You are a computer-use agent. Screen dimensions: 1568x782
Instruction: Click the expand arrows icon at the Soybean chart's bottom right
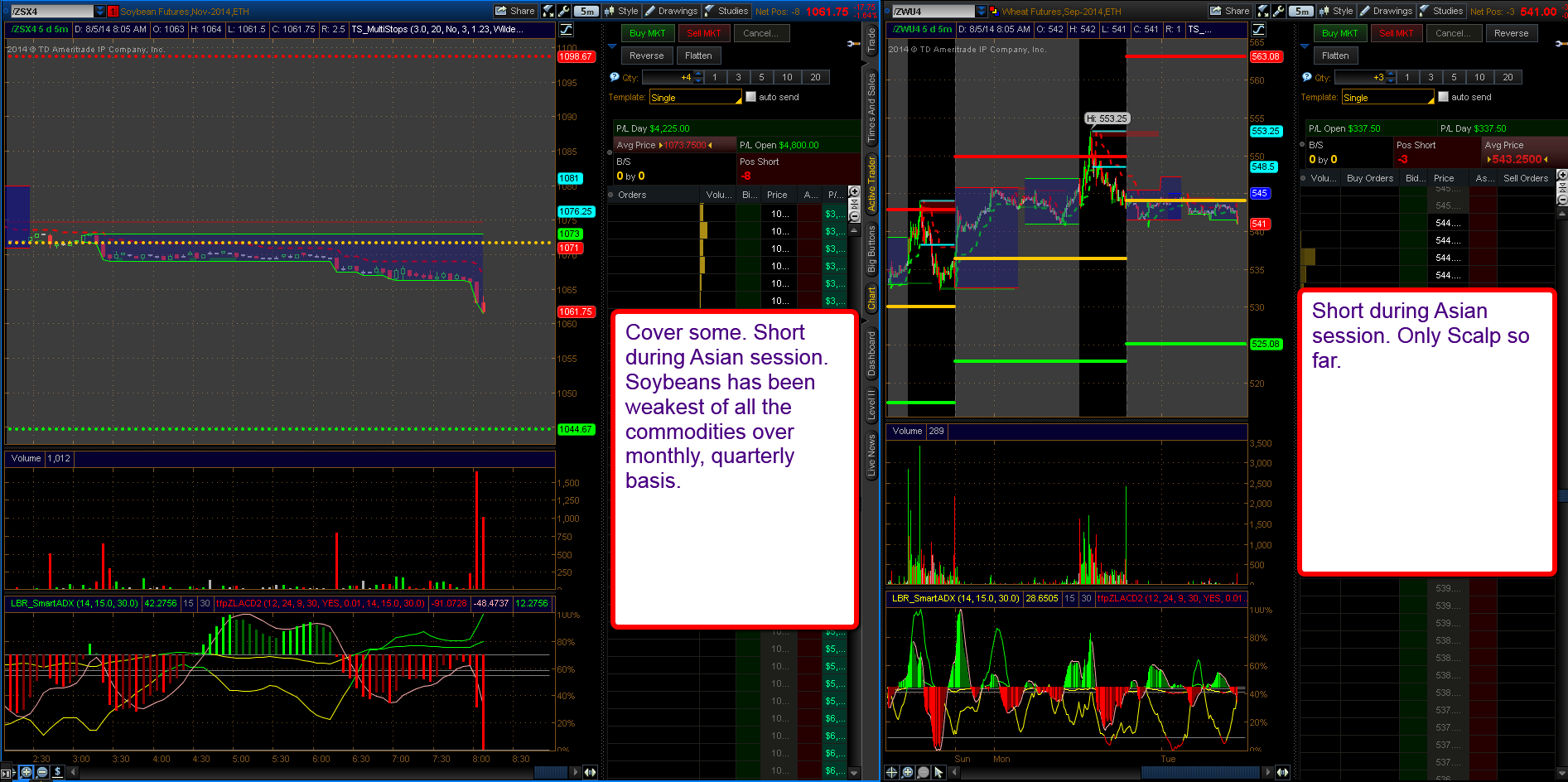[x=590, y=772]
